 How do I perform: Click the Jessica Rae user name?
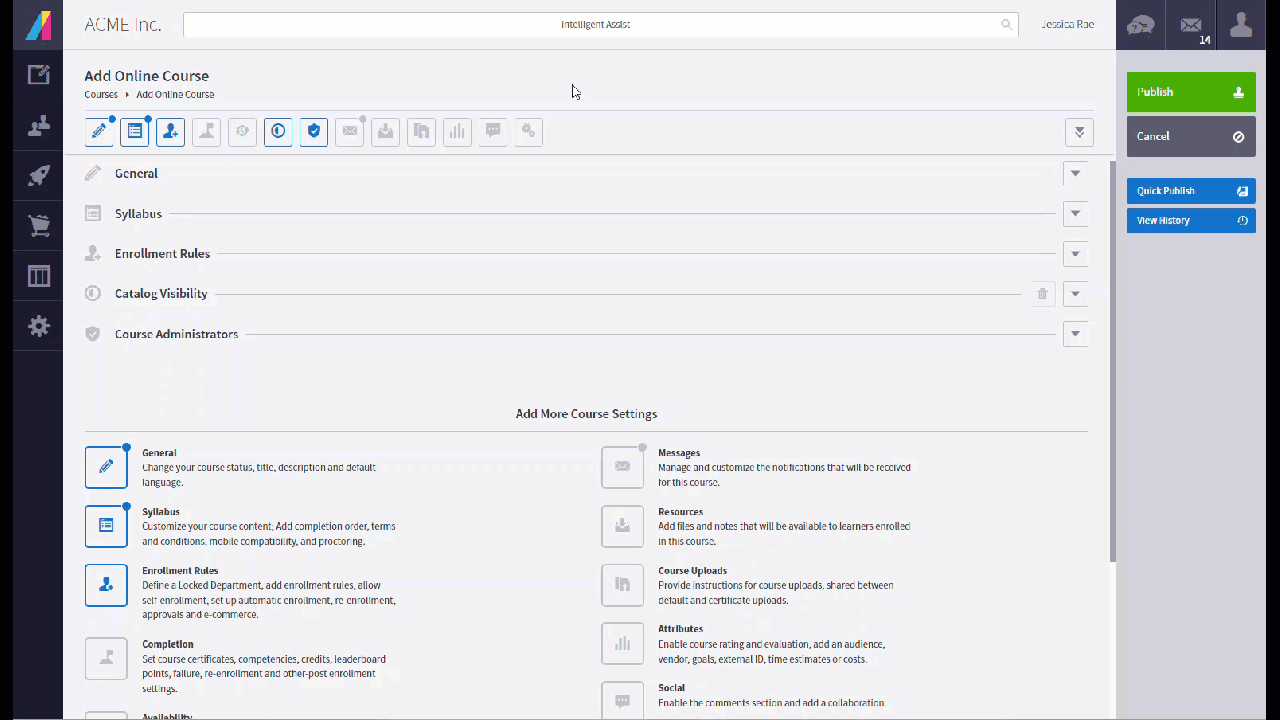[x=1067, y=24]
